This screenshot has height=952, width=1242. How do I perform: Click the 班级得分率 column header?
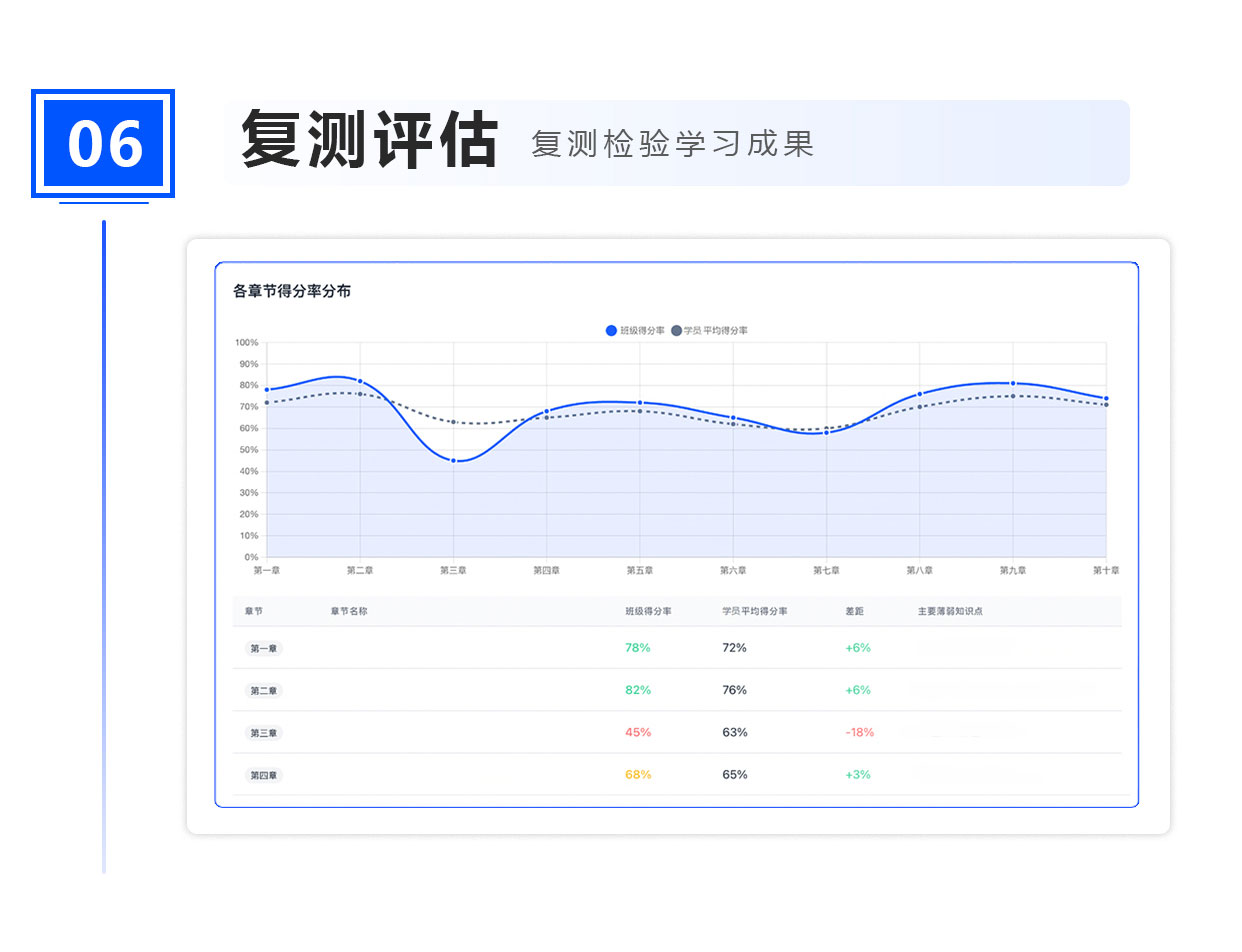648,611
